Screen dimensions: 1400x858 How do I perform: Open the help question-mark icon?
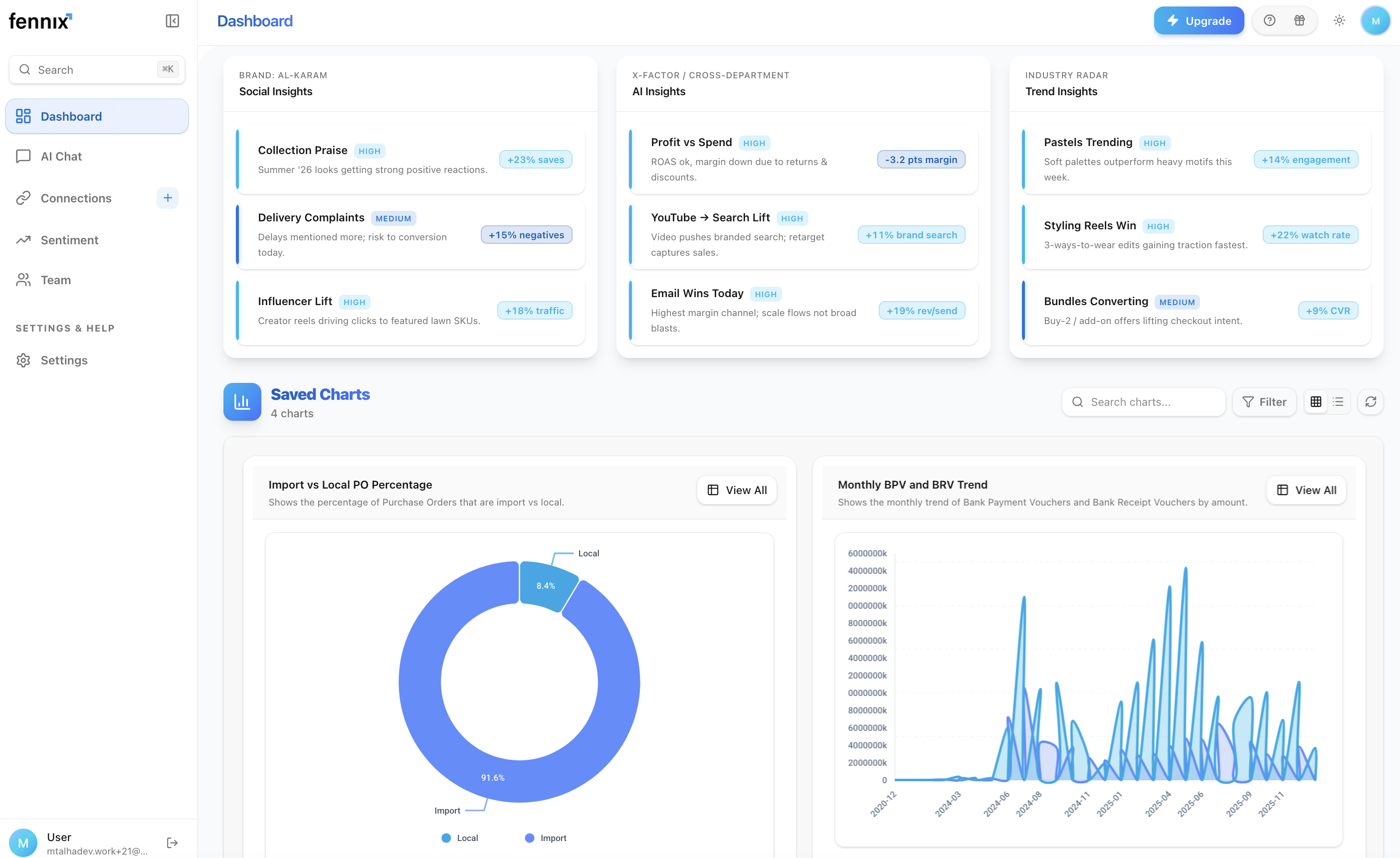1269,20
